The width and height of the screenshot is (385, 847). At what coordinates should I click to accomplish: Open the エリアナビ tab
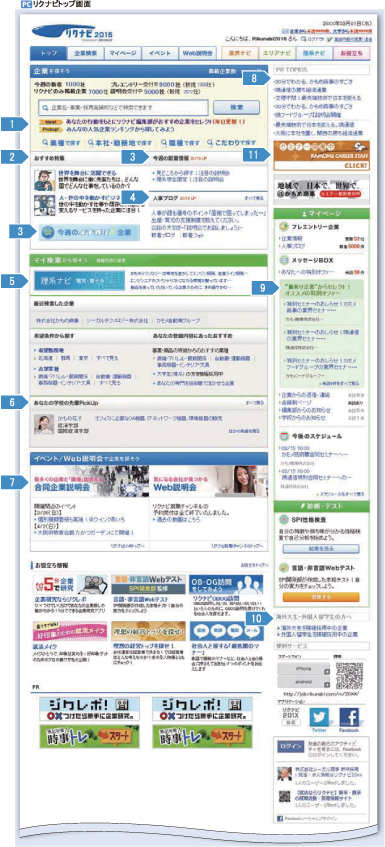pos(277,53)
